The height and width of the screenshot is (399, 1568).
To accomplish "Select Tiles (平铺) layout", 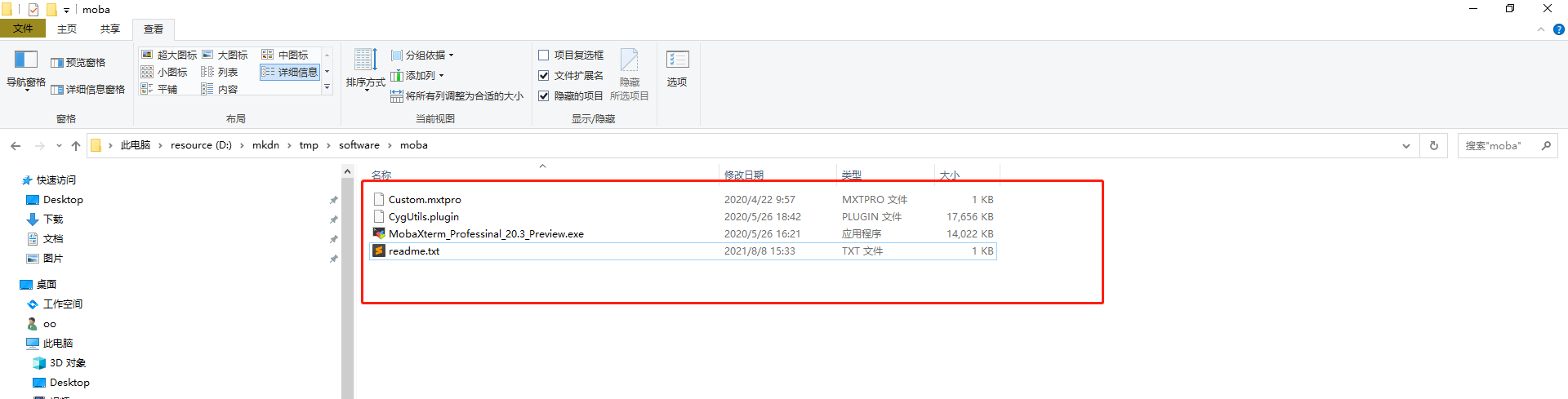I will tap(159, 89).
